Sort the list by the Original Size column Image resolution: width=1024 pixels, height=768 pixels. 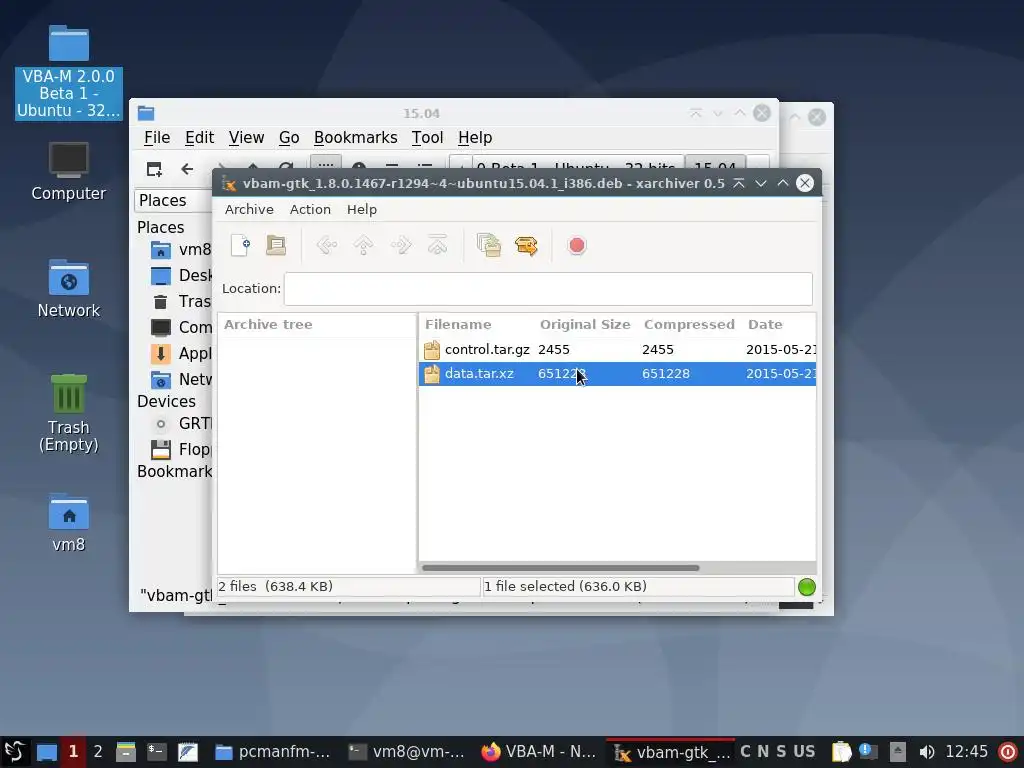(585, 325)
